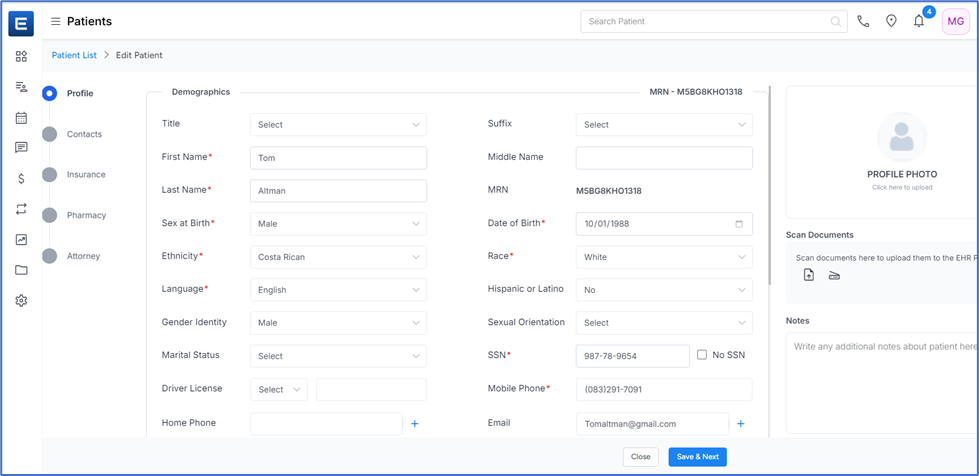The height and width of the screenshot is (476, 979).
Task: Open the billing dollar icon in sidebar
Action: pos(21,179)
